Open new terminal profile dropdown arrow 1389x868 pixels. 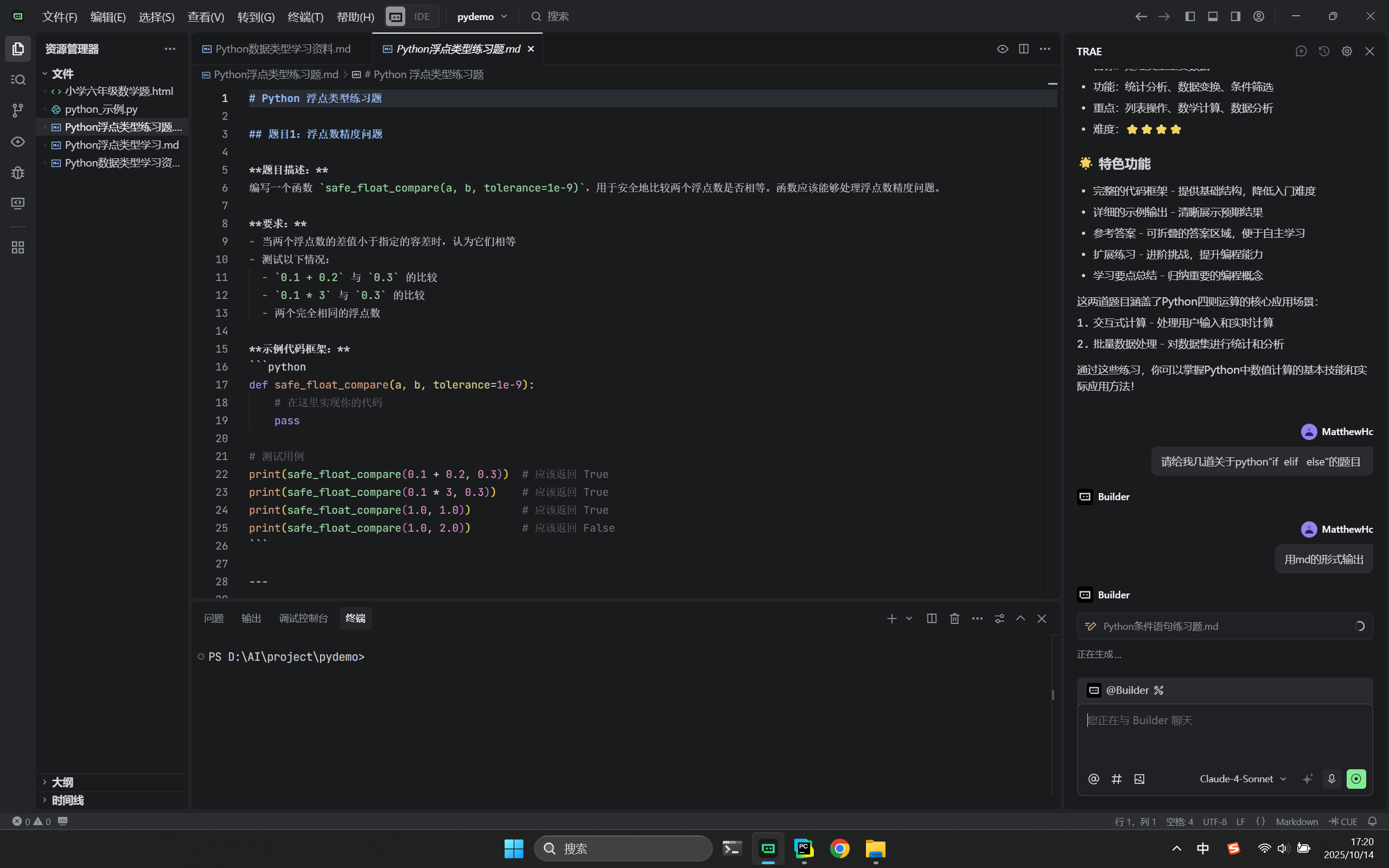(909, 618)
